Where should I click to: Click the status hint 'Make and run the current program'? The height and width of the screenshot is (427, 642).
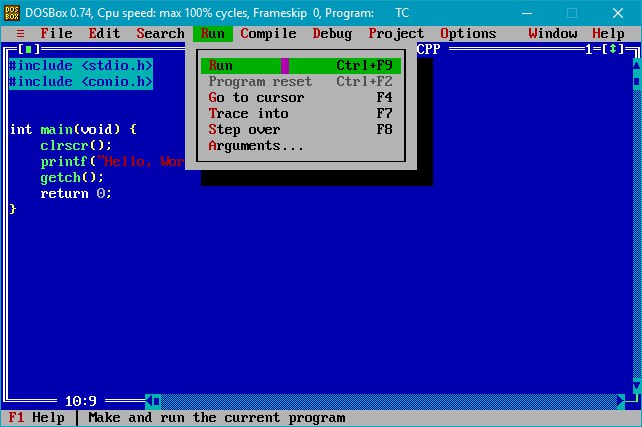tap(217, 418)
